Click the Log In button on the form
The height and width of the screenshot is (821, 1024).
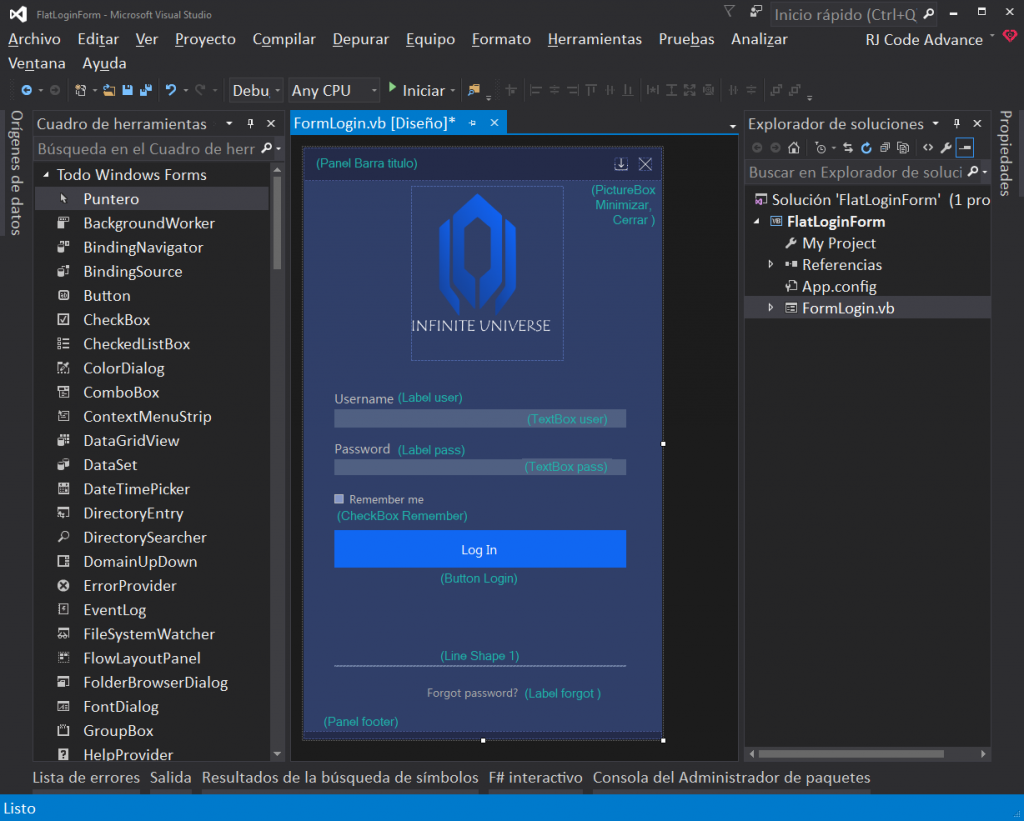point(480,549)
